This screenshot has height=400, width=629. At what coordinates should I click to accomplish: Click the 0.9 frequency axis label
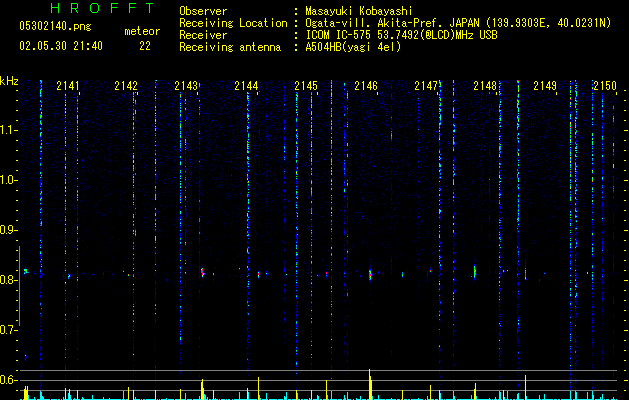point(7,230)
